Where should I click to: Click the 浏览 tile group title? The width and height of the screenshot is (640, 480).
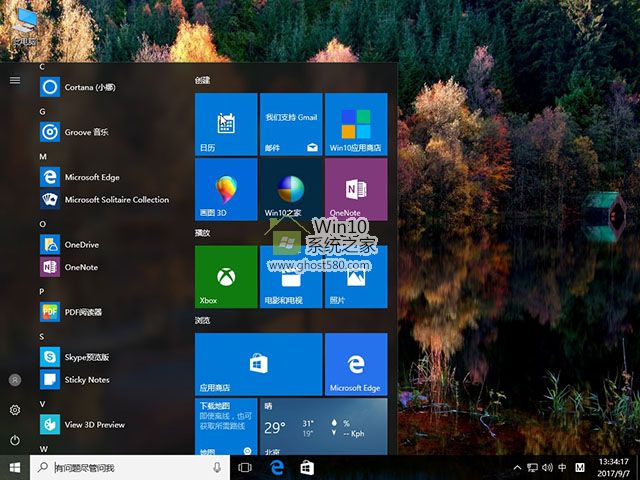pos(202,320)
